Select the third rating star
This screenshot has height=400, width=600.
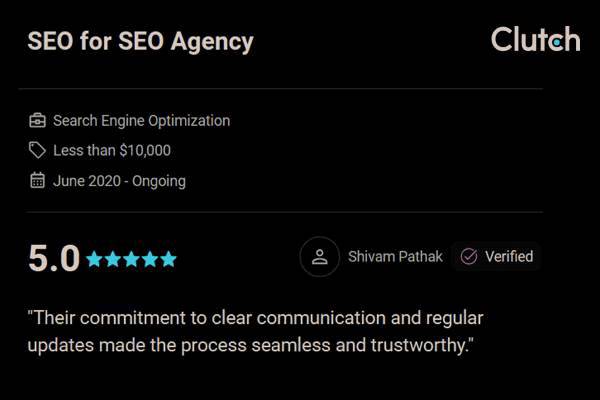pos(131,259)
